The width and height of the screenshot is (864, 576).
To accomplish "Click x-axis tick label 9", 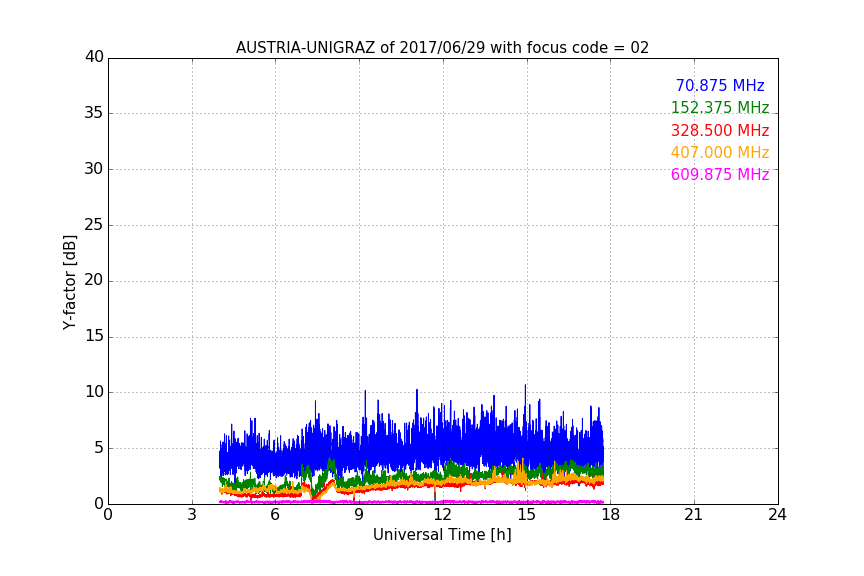I will point(359,515).
